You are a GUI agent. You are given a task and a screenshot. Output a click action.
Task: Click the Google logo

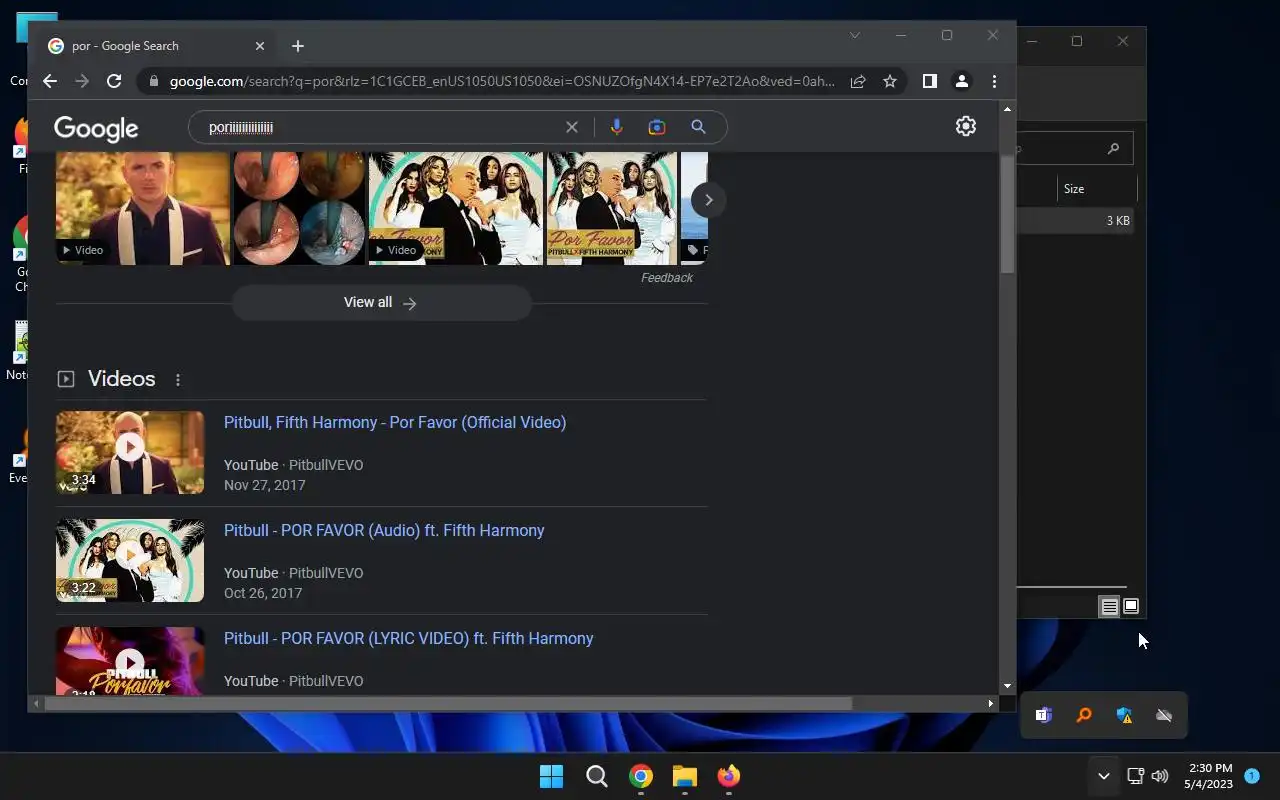96,128
